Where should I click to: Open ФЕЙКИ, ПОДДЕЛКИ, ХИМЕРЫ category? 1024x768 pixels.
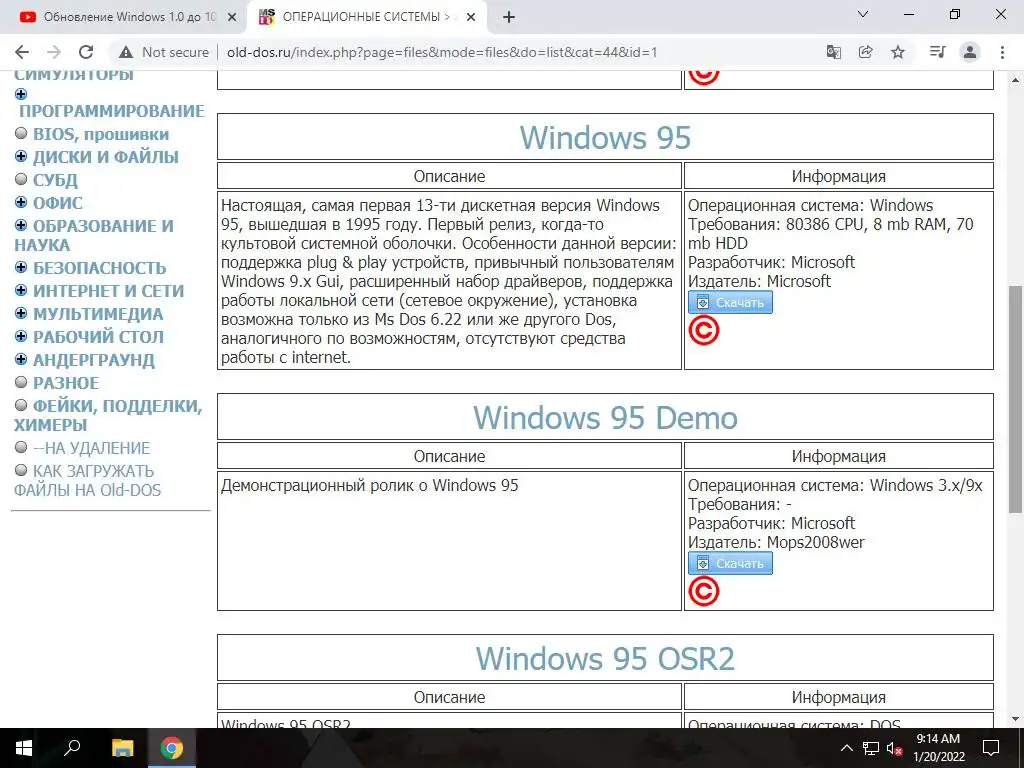pos(108,415)
